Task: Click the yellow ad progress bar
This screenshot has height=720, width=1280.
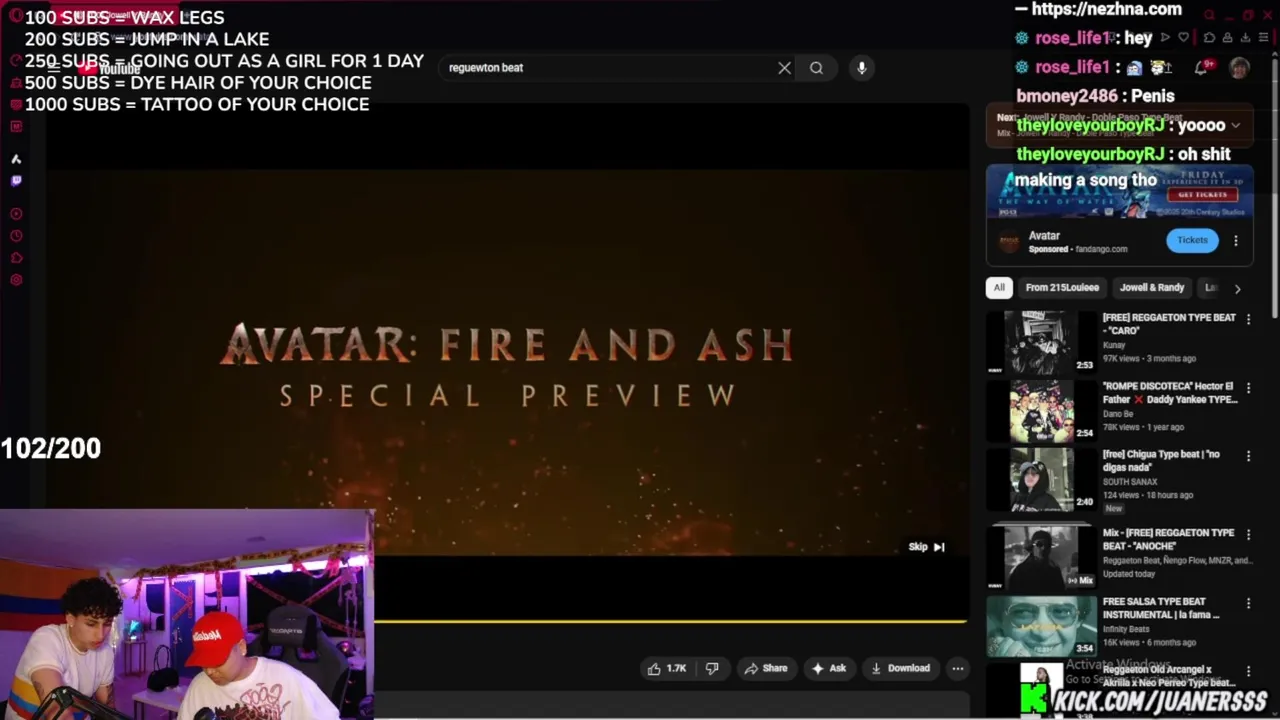Action: coord(670,621)
